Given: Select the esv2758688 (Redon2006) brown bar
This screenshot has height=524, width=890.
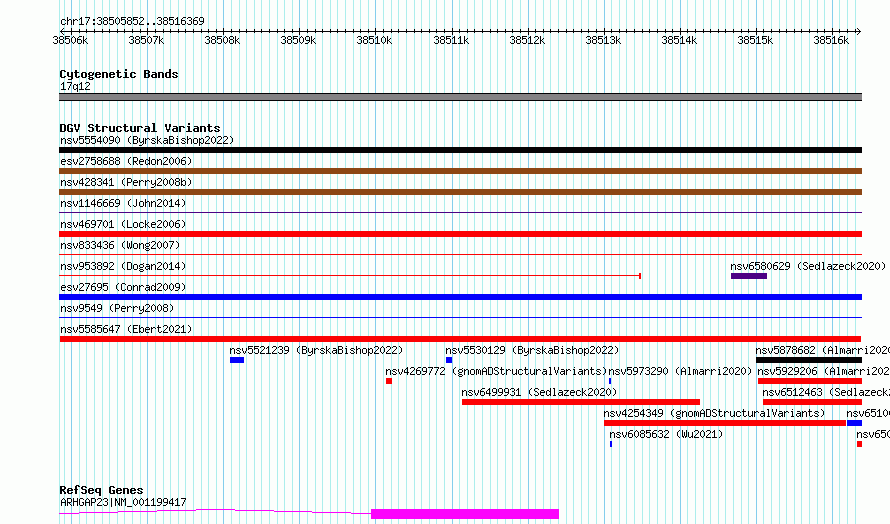Looking at the screenshot, I should 460,171.
